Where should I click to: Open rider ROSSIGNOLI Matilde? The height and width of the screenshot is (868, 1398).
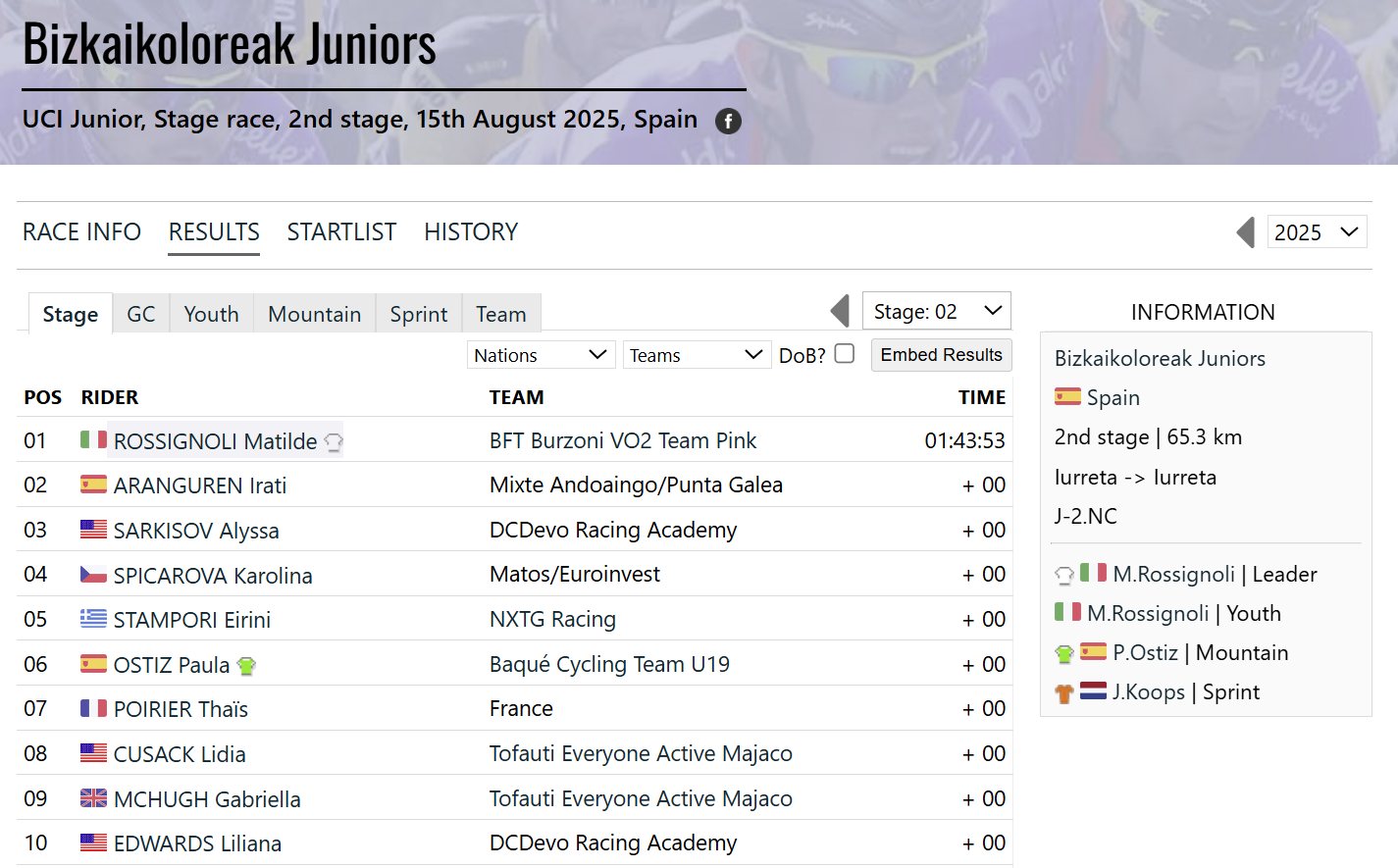point(216,441)
